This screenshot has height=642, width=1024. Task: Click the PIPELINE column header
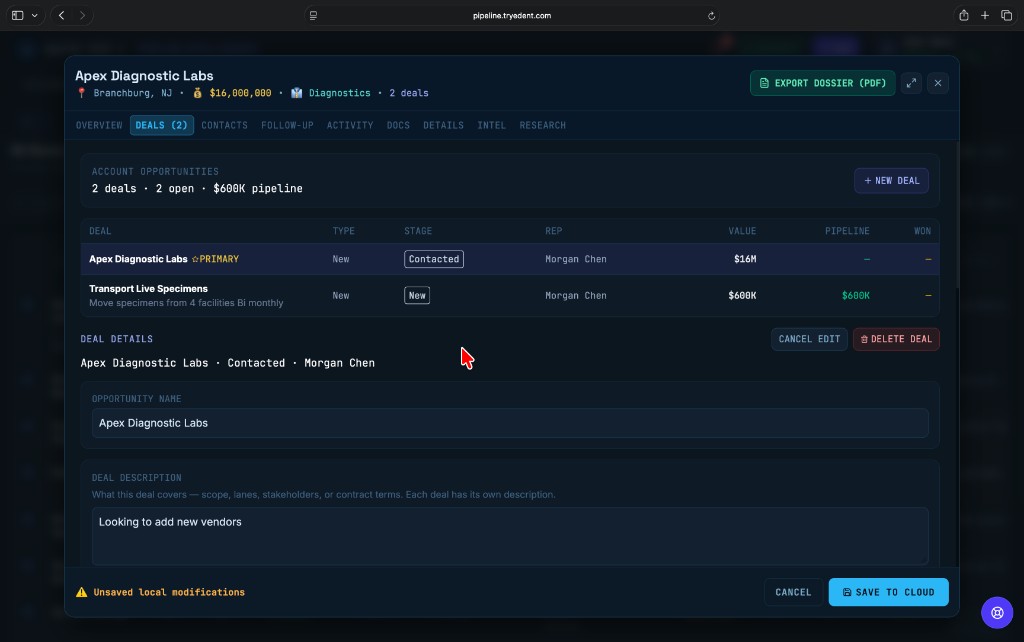(x=847, y=231)
